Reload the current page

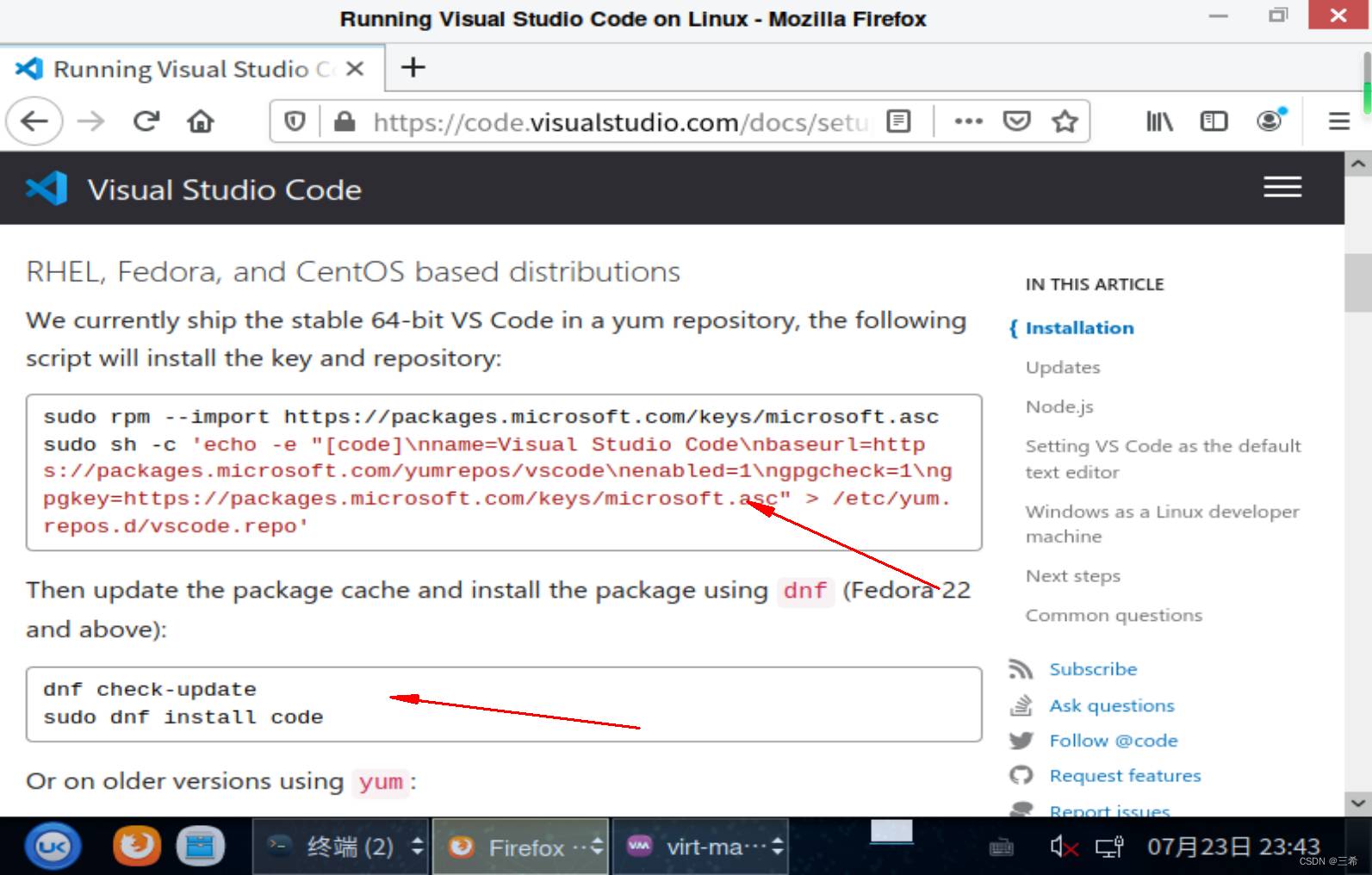(x=146, y=121)
